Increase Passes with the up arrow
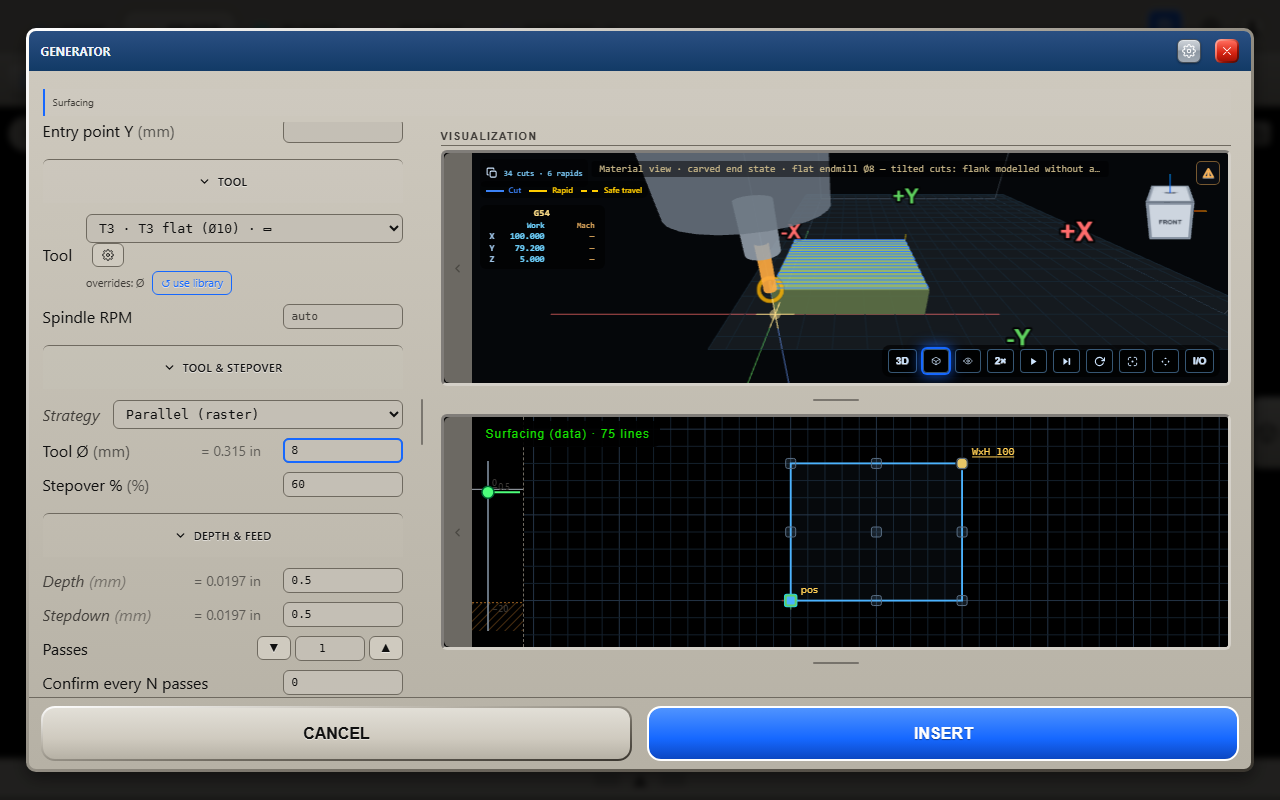1280x800 pixels. click(386, 648)
